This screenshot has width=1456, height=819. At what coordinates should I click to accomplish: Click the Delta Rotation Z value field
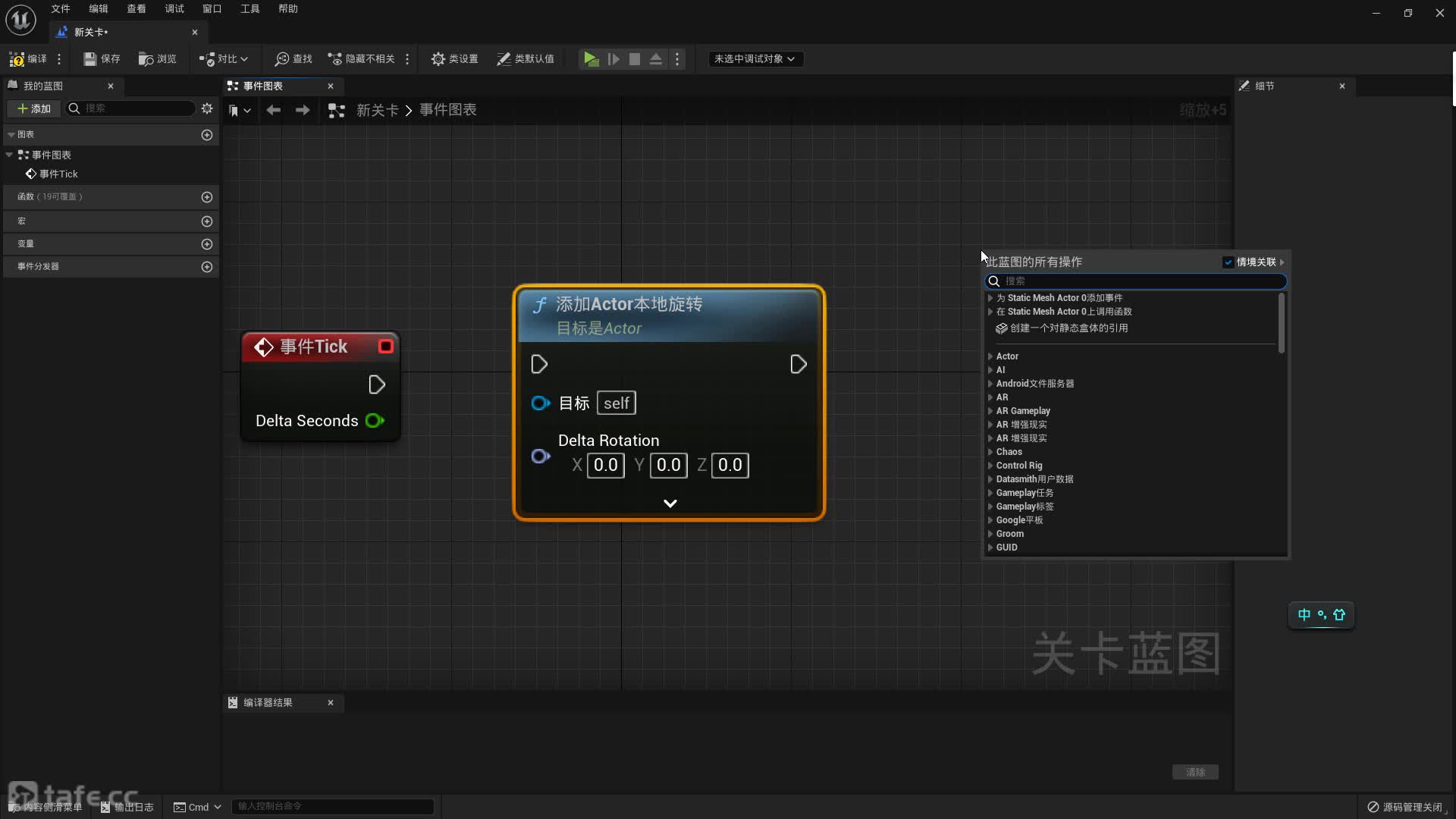pos(730,465)
